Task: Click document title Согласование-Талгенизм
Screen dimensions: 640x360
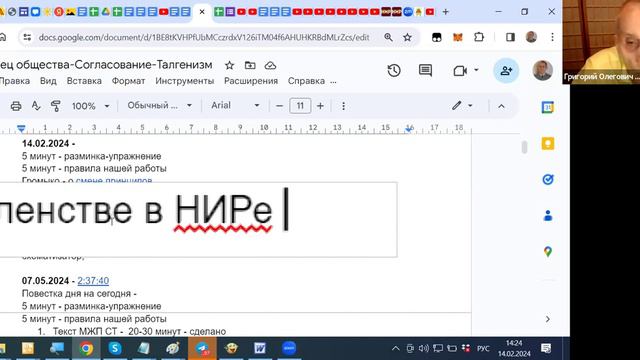Action: 106,65
